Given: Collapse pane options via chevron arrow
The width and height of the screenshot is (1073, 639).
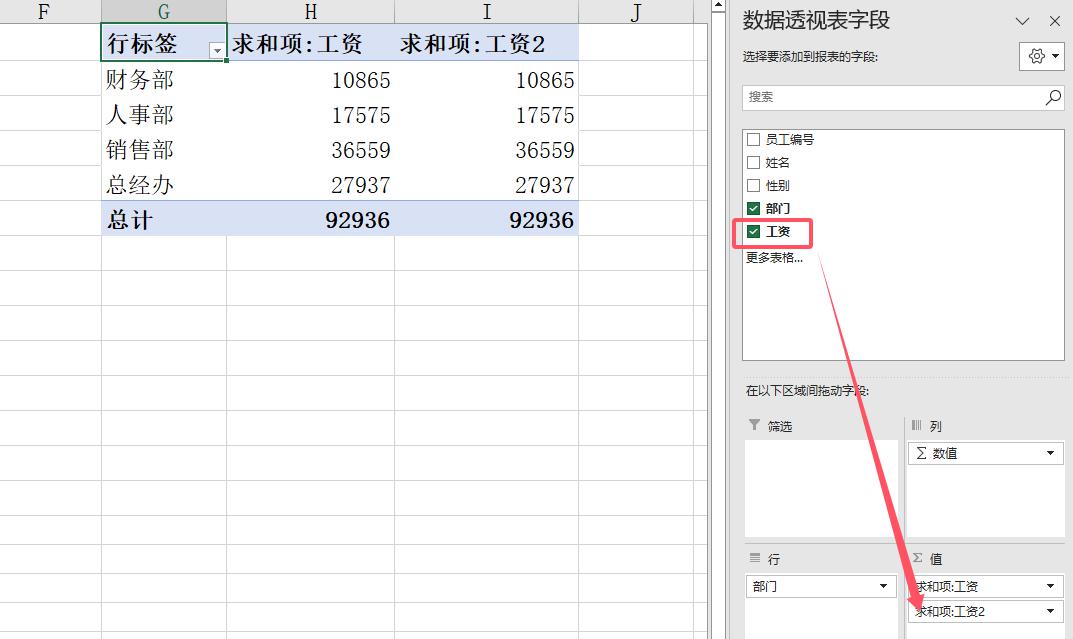Looking at the screenshot, I should pos(1022,21).
